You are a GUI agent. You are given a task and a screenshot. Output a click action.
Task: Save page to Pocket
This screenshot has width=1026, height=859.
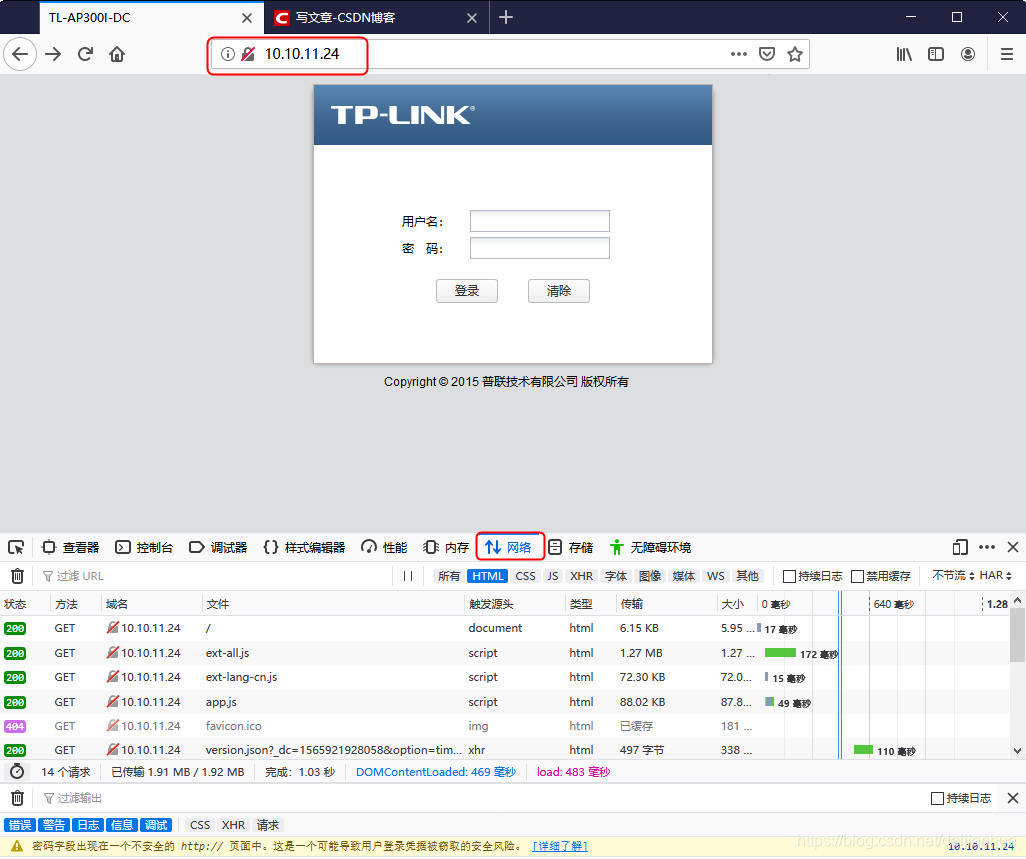pyautogui.click(x=767, y=54)
